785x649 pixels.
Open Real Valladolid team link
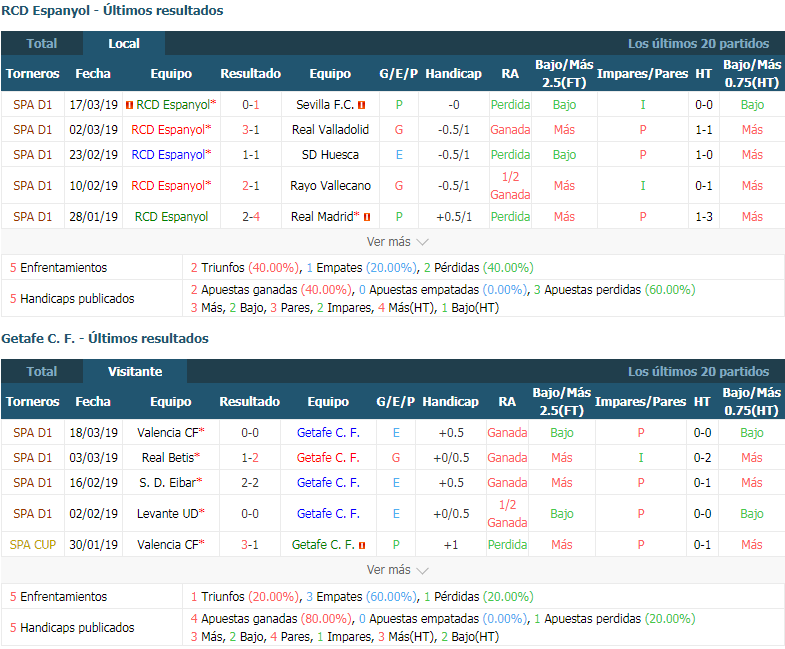(x=330, y=130)
